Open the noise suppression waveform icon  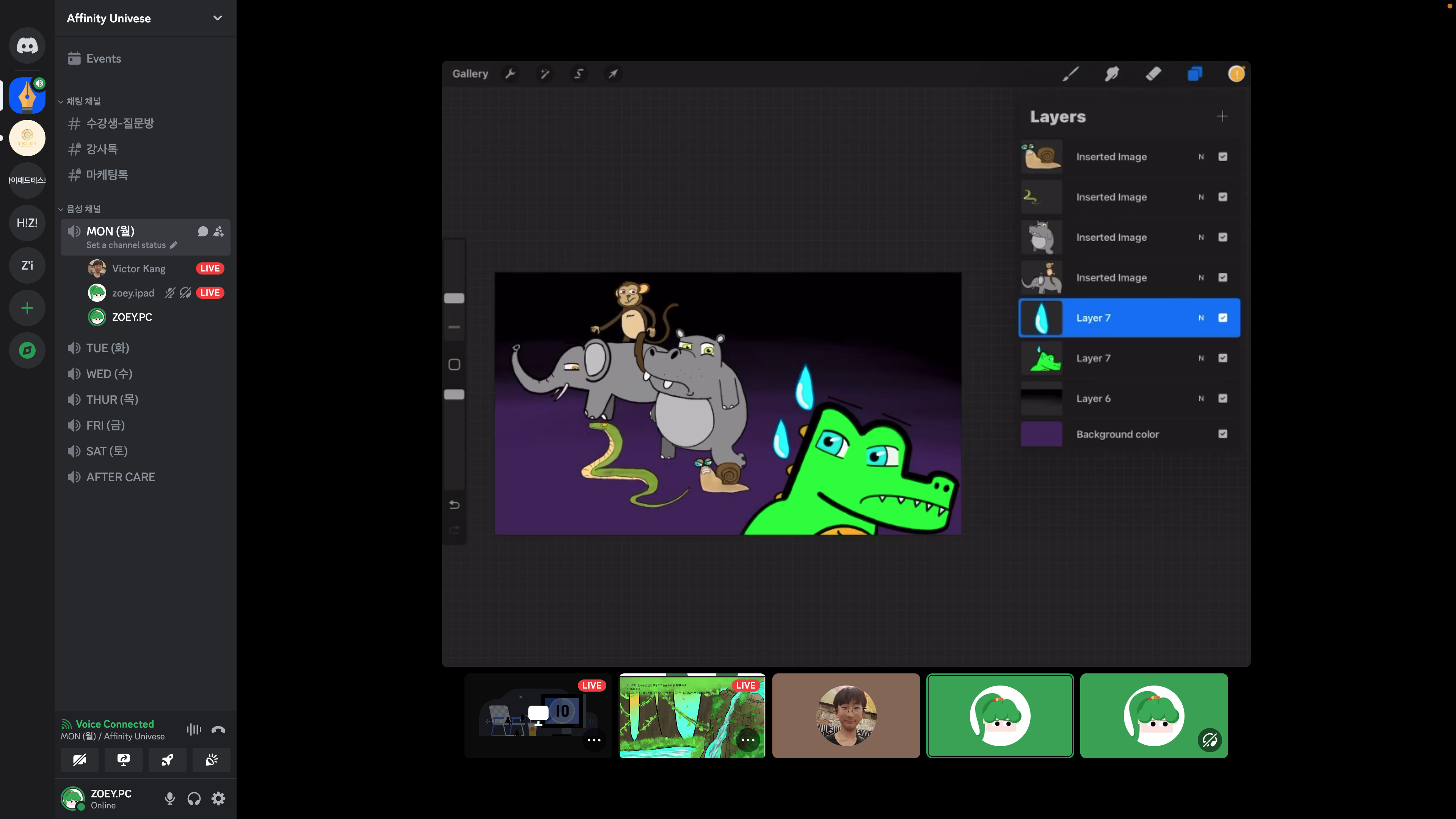point(194,730)
